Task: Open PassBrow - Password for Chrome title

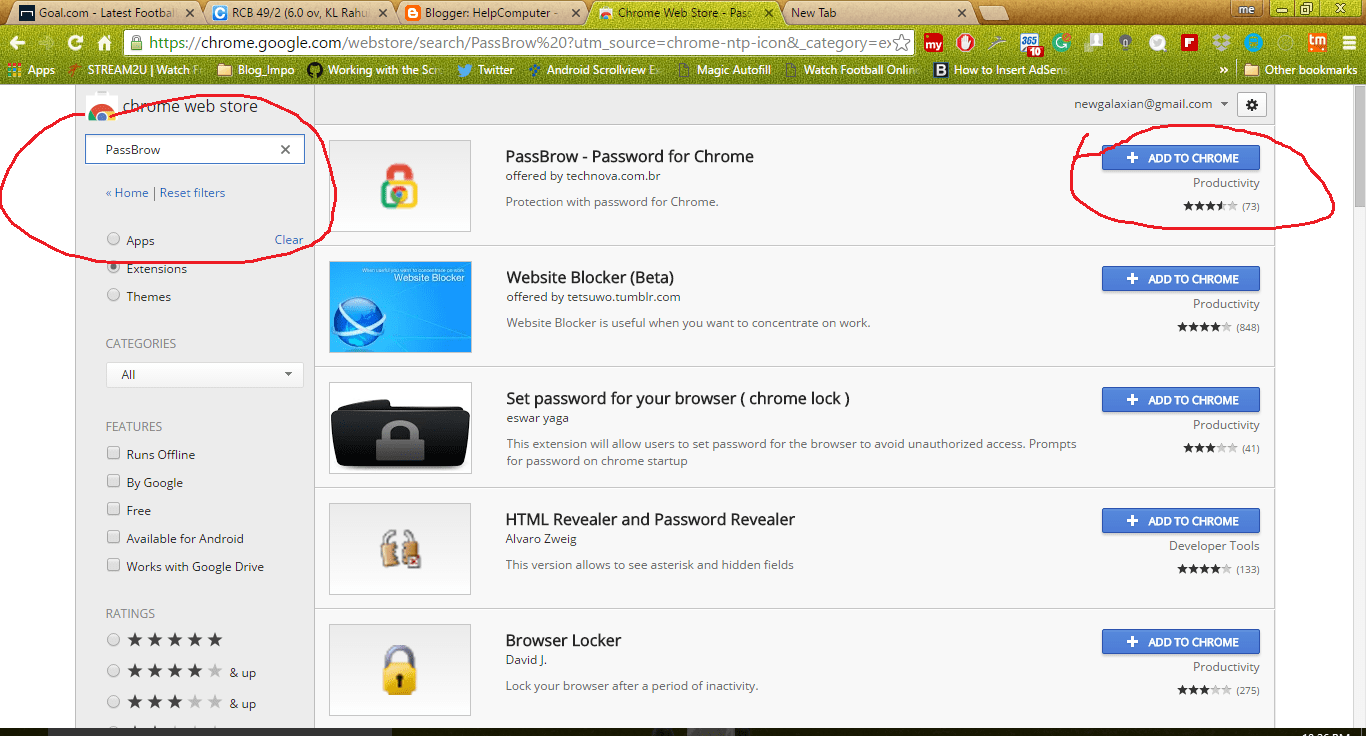Action: pyautogui.click(x=630, y=156)
